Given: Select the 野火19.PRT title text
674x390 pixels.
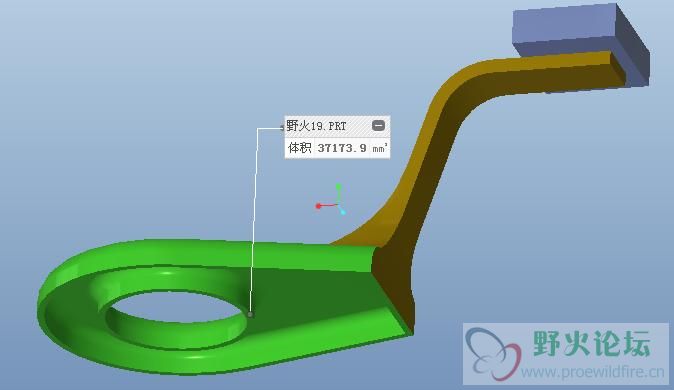Looking at the screenshot, I should point(316,126).
